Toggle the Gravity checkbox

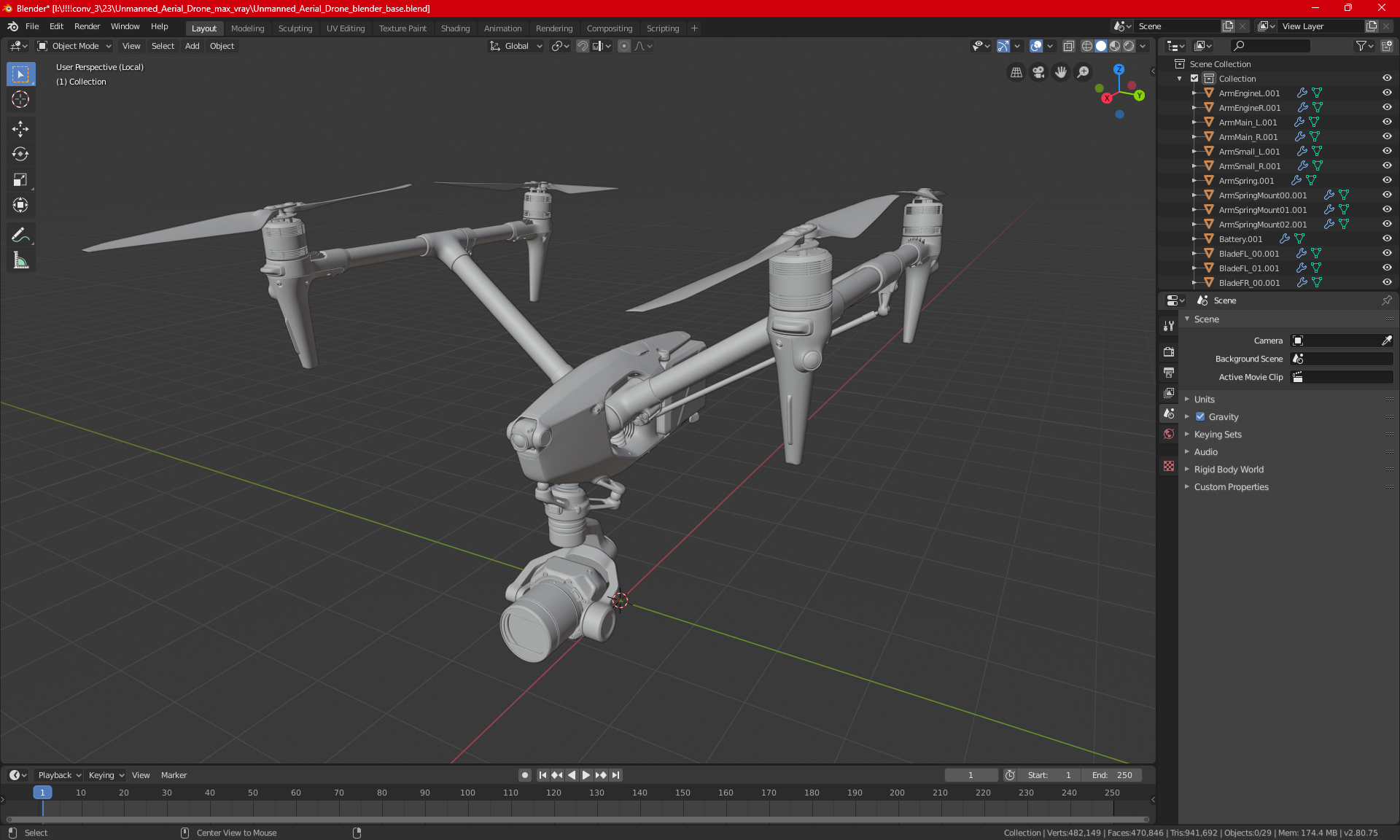point(1200,417)
